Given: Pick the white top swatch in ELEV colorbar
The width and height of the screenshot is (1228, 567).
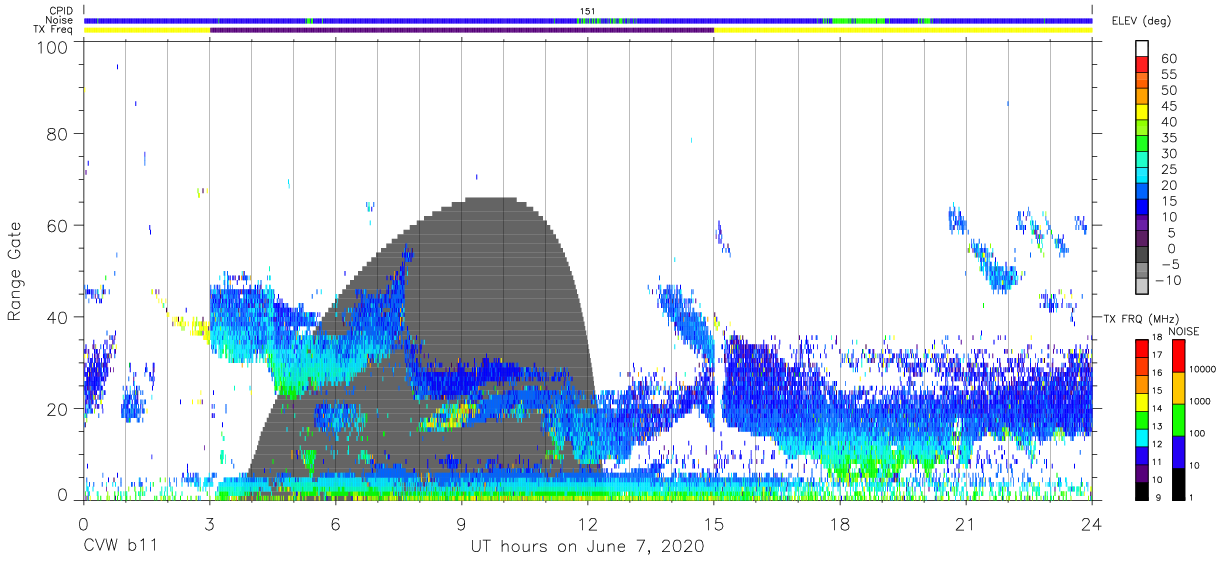Looking at the screenshot, I should point(1143,48).
